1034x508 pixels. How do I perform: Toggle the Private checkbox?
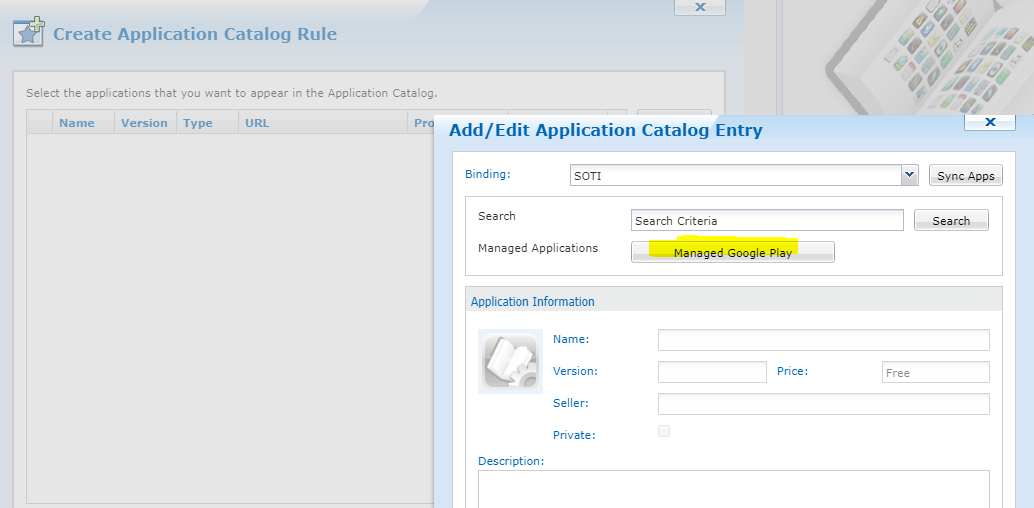click(664, 432)
